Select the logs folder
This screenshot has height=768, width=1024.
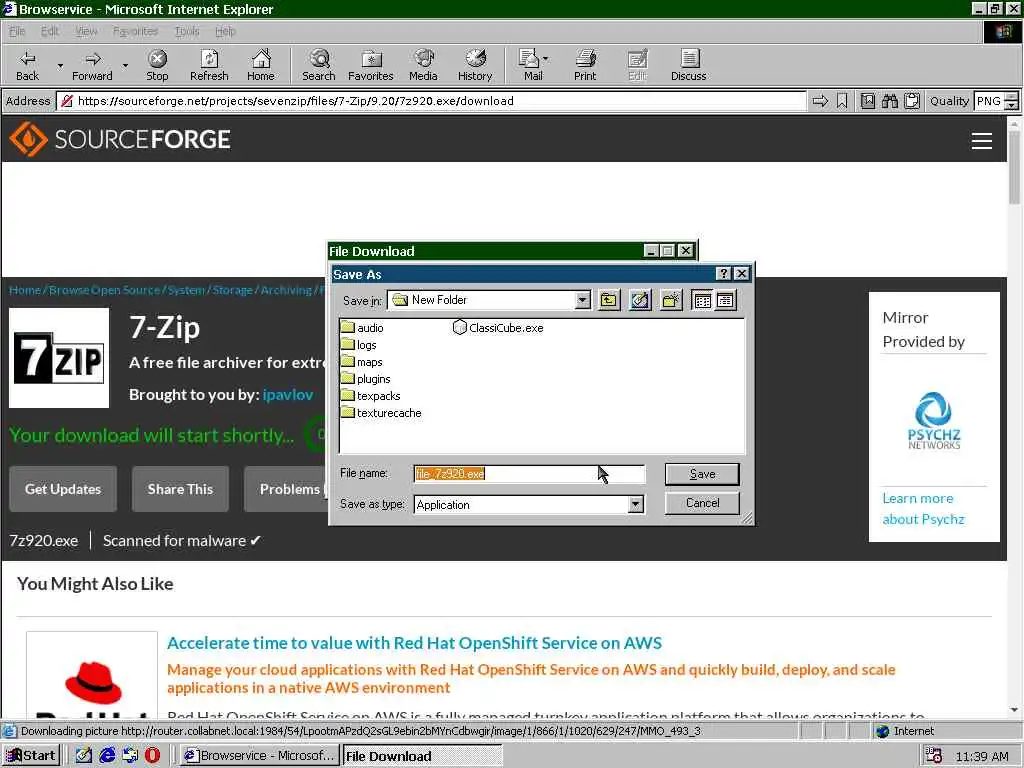click(x=359, y=345)
